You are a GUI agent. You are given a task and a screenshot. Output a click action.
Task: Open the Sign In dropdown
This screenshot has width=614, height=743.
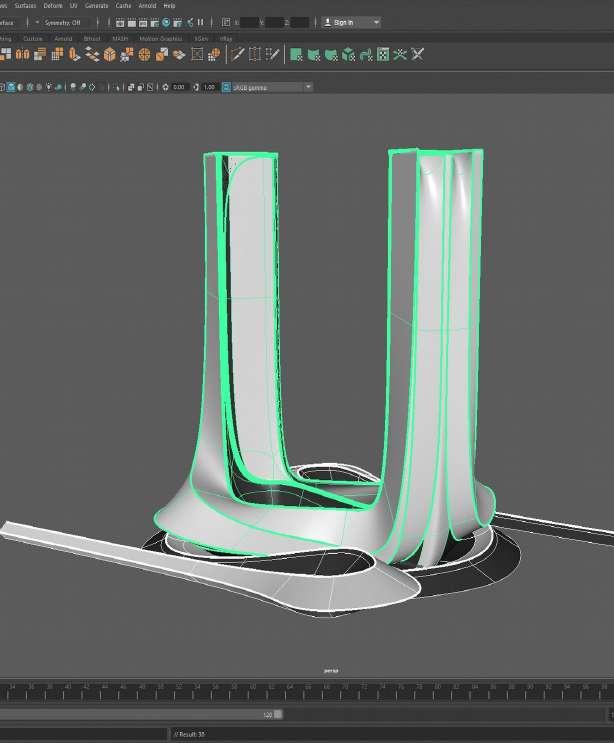coord(375,22)
